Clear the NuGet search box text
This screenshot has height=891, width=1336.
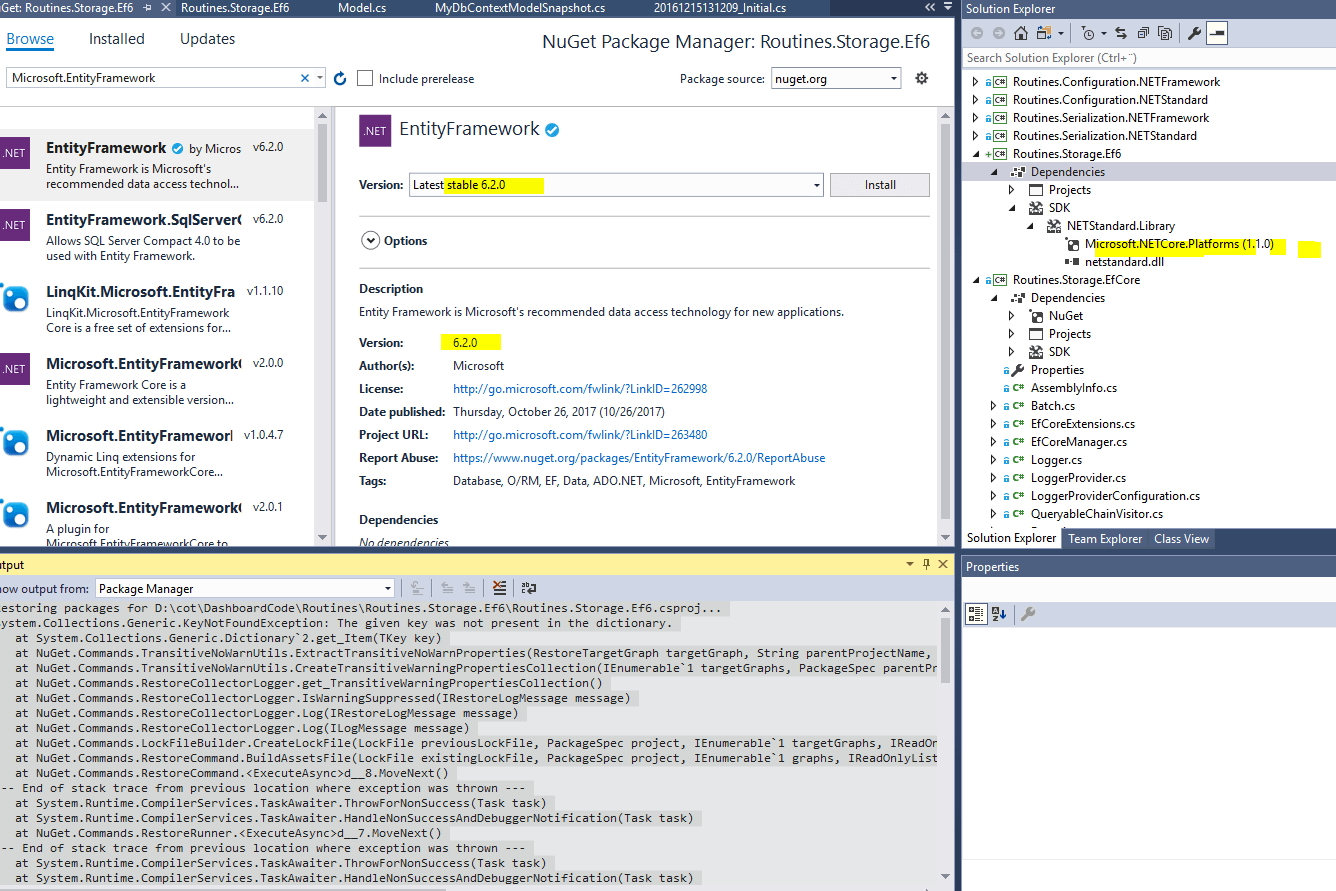306,78
